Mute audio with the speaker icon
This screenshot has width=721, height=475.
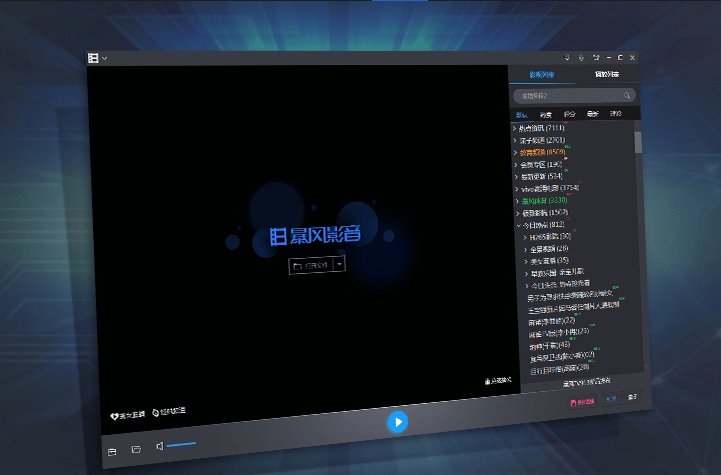(x=160, y=446)
